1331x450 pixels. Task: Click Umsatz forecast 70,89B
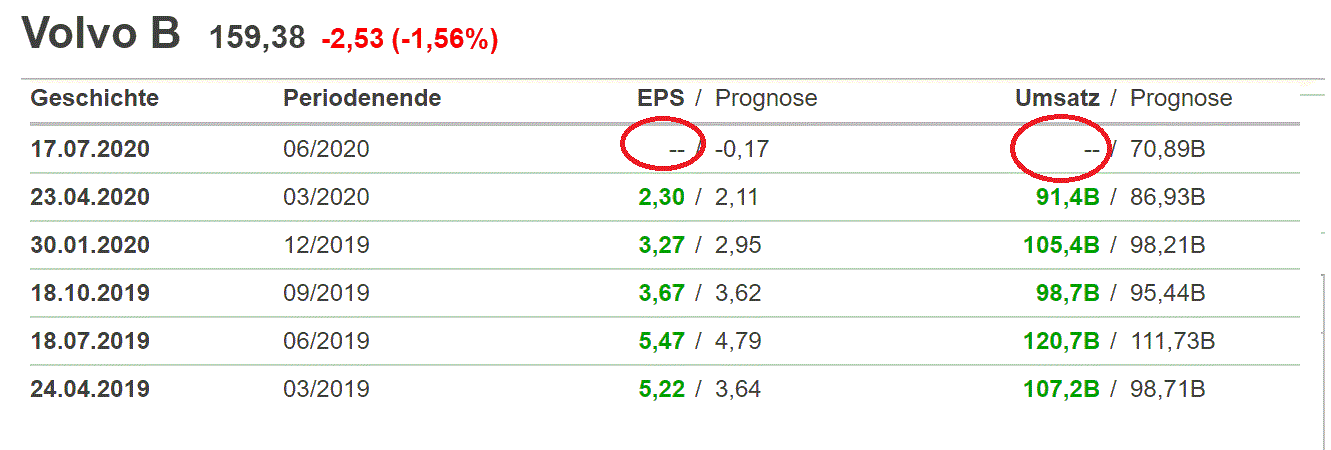coord(1167,149)
